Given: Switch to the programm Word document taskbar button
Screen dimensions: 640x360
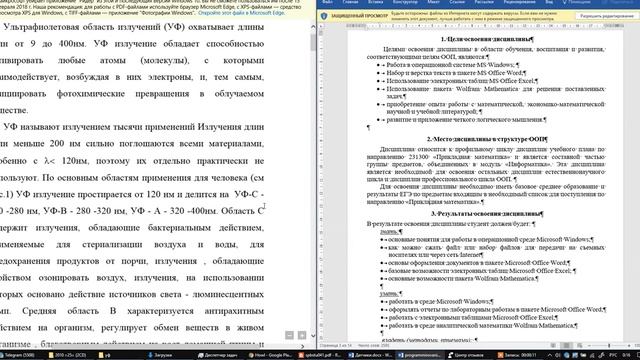Looking at the screenshot, I should pos(420,355).
